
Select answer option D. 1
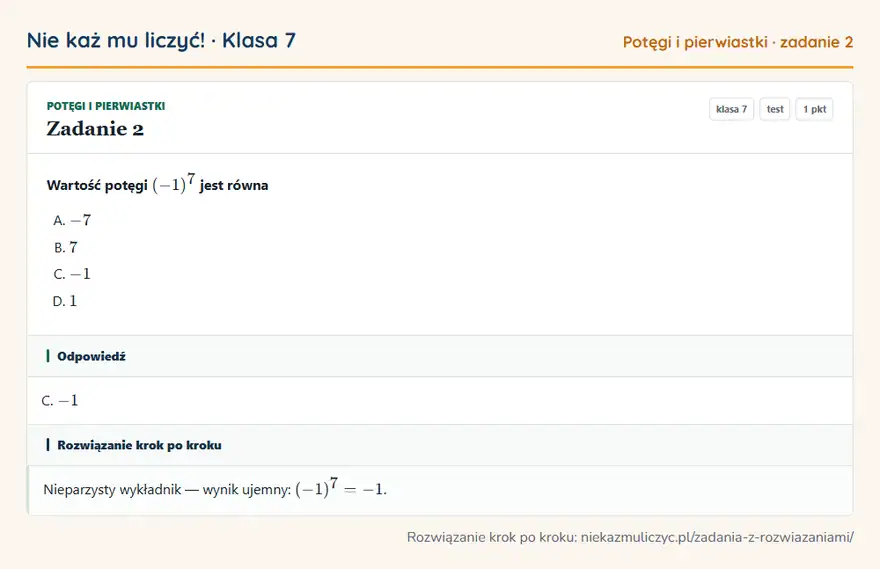65,301
